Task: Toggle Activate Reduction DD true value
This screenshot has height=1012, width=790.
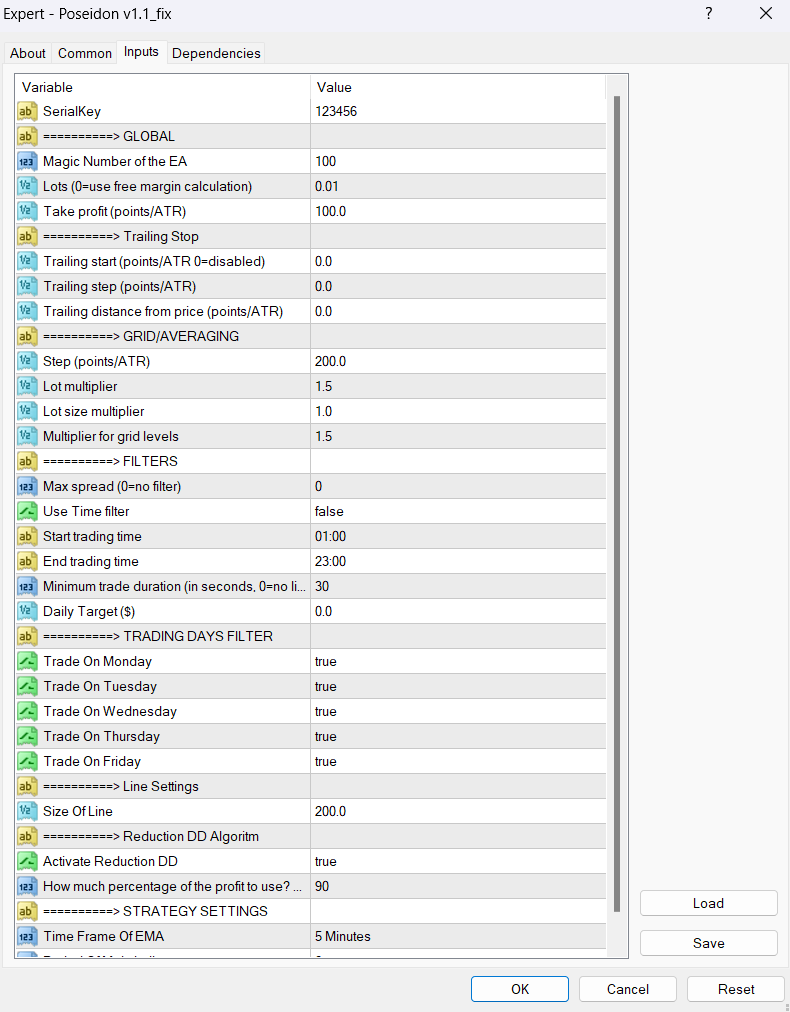Action: (x=458, y=861)
